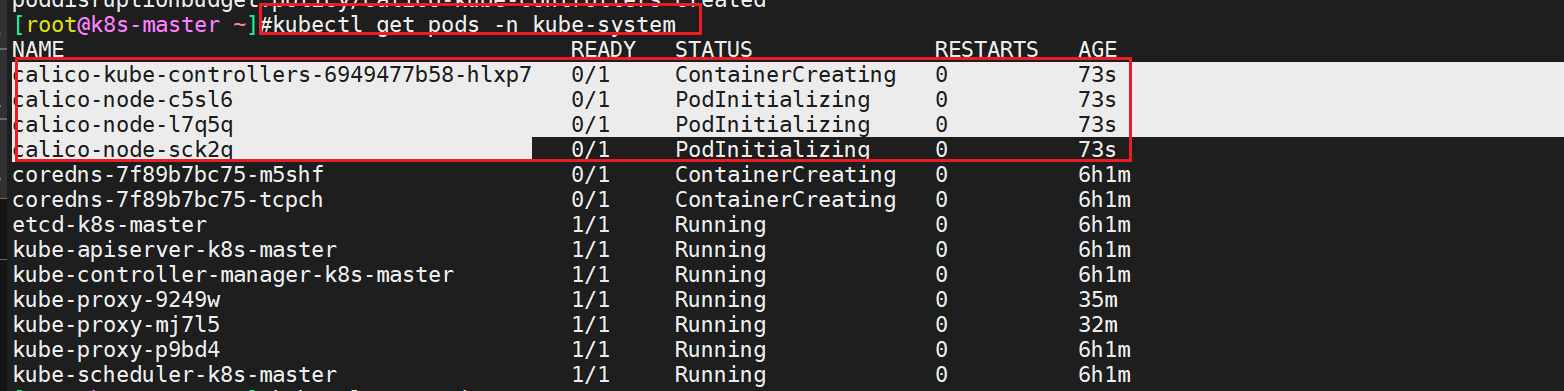
Task: Click the kube-controller-manager-k8s-master pod name
Action: pos(233,275)
